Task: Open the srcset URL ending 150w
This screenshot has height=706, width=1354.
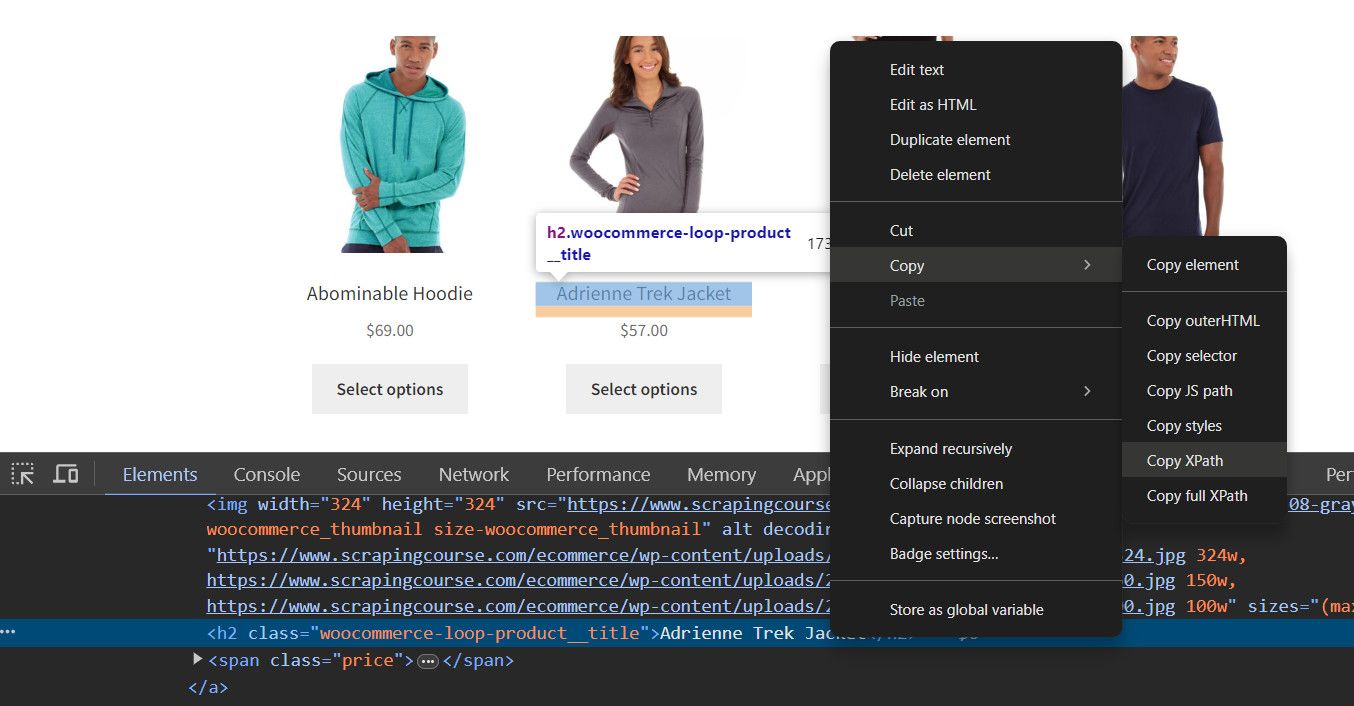Action: pos(518,581)
